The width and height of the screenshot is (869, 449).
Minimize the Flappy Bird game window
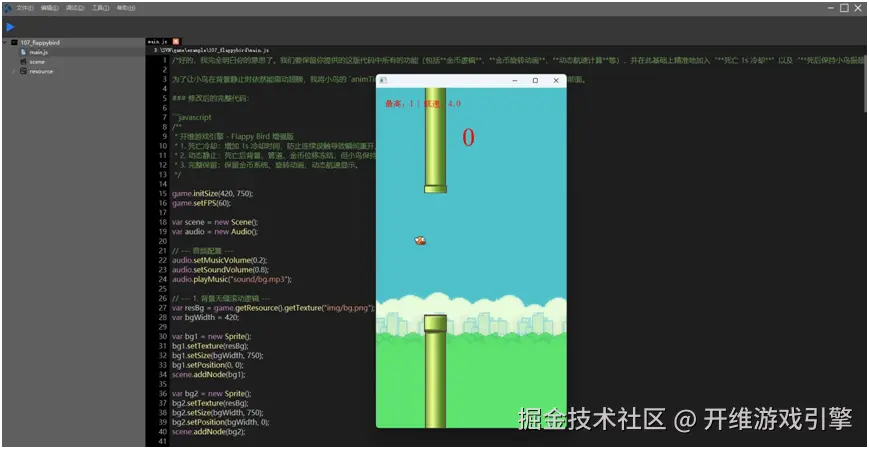coord(515,81)
